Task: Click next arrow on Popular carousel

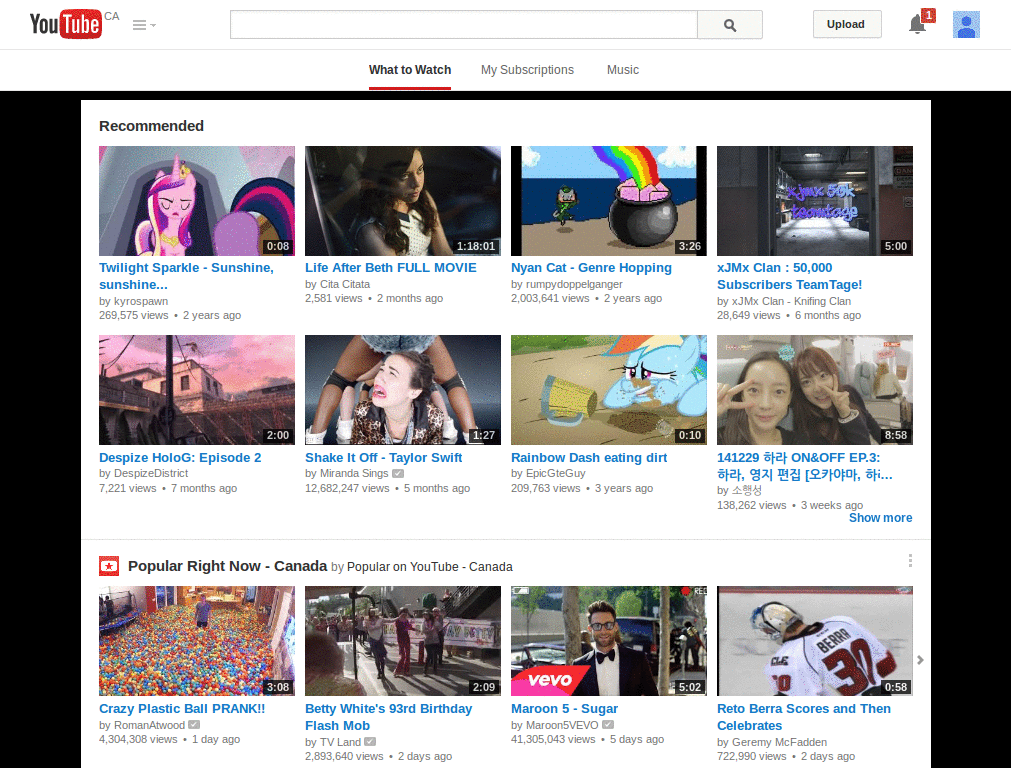Action: pyautogui.click(x=920, y=660)
